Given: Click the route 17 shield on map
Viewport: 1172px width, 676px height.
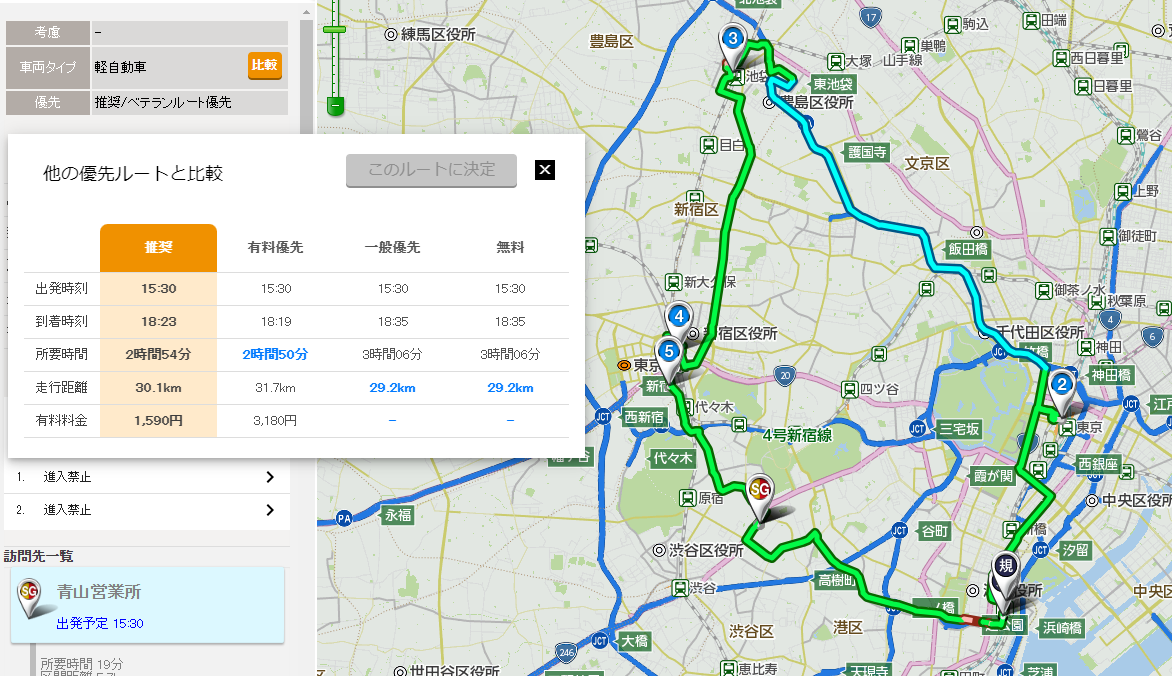Looking at the screenshot, I should [x=871, y=18].
